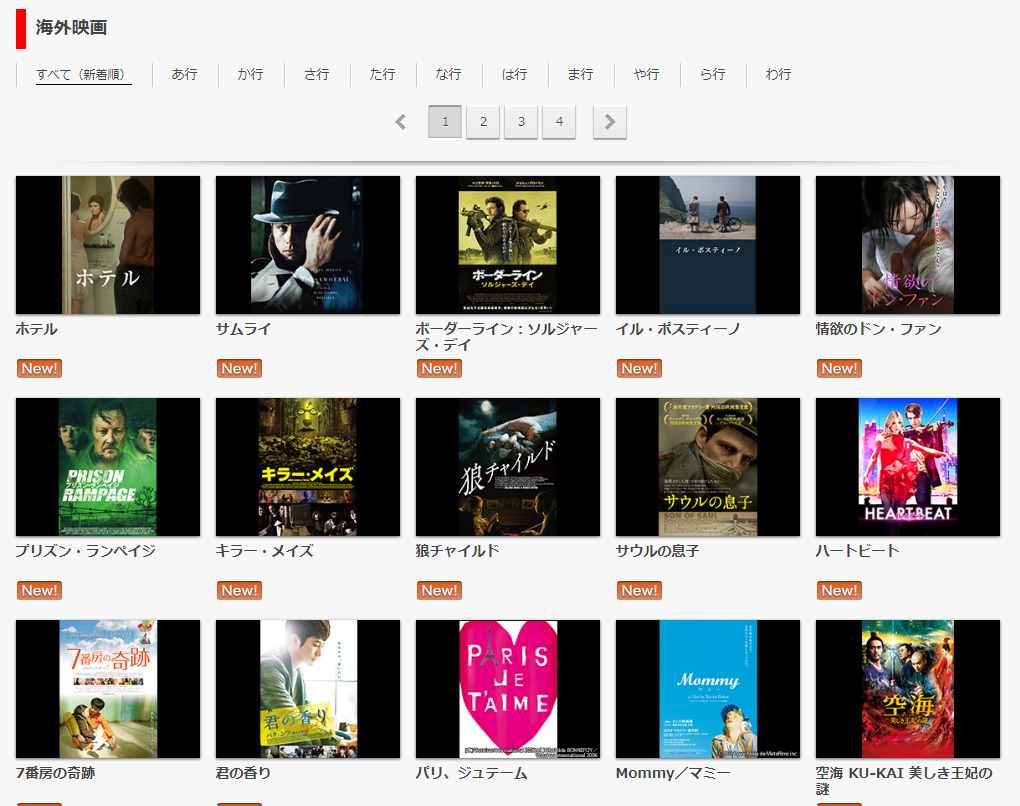Select page 1 in pagination
The width and height of the screenshot is (1020, 806).
point(445,122)
